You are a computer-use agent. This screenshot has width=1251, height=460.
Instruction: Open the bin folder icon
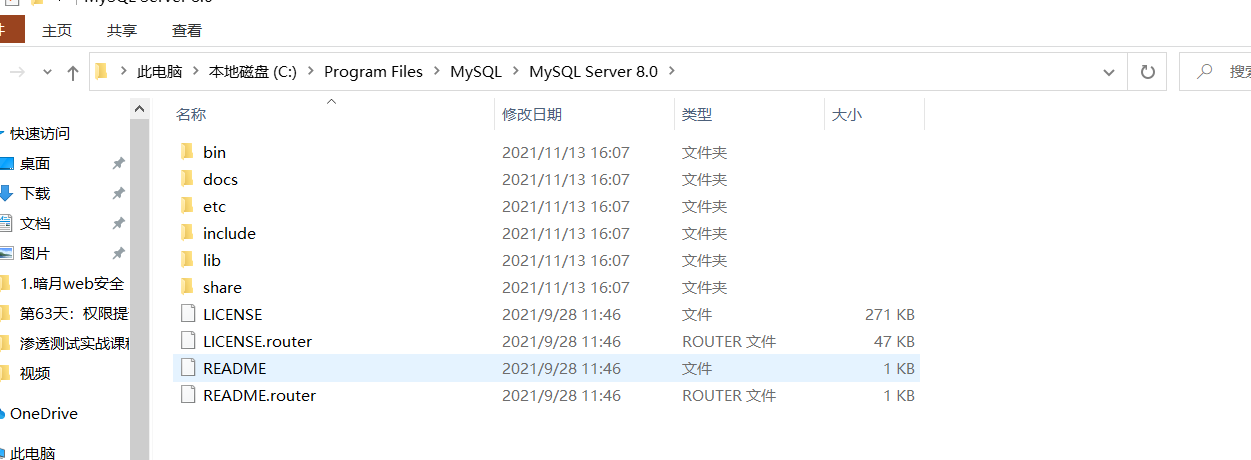point(187,152)
